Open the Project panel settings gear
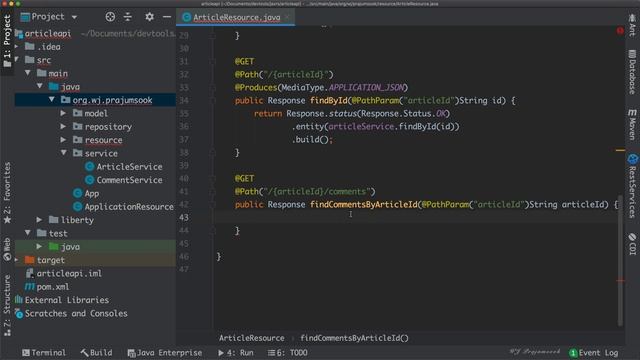 (x=149, y=17)
